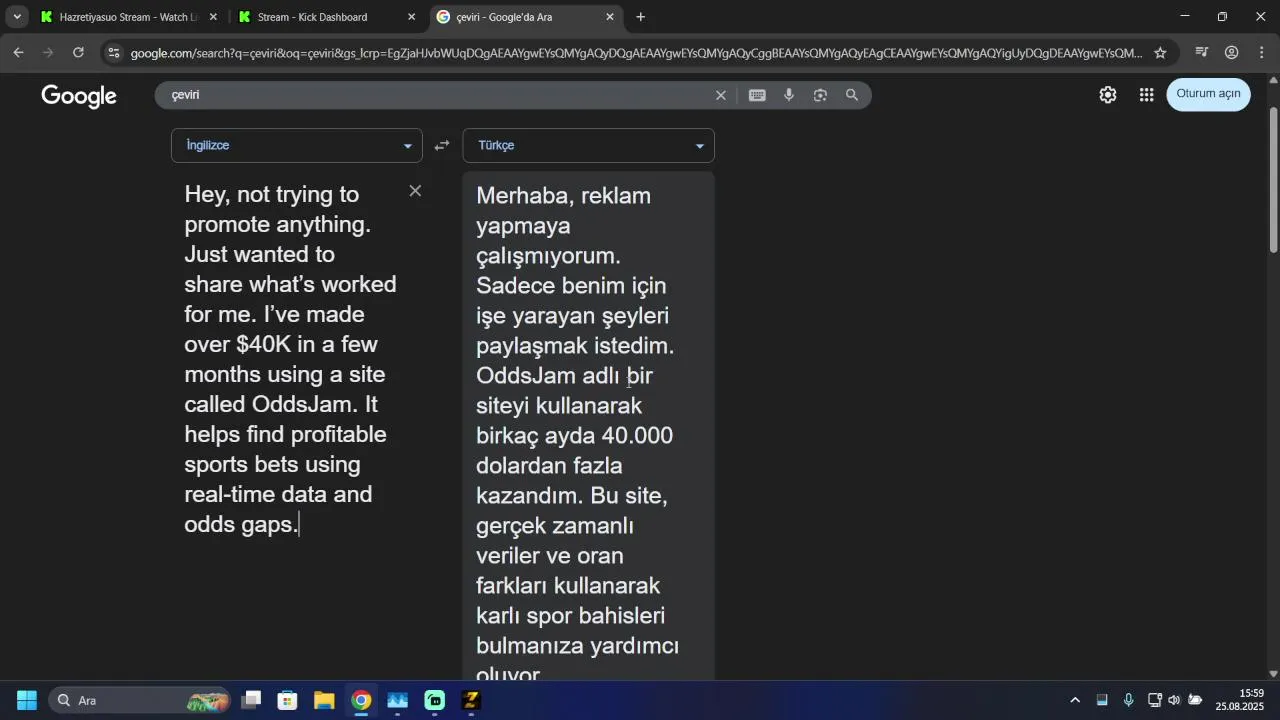
Task: Click into the English source text area
Action: (x=290, y=359)
